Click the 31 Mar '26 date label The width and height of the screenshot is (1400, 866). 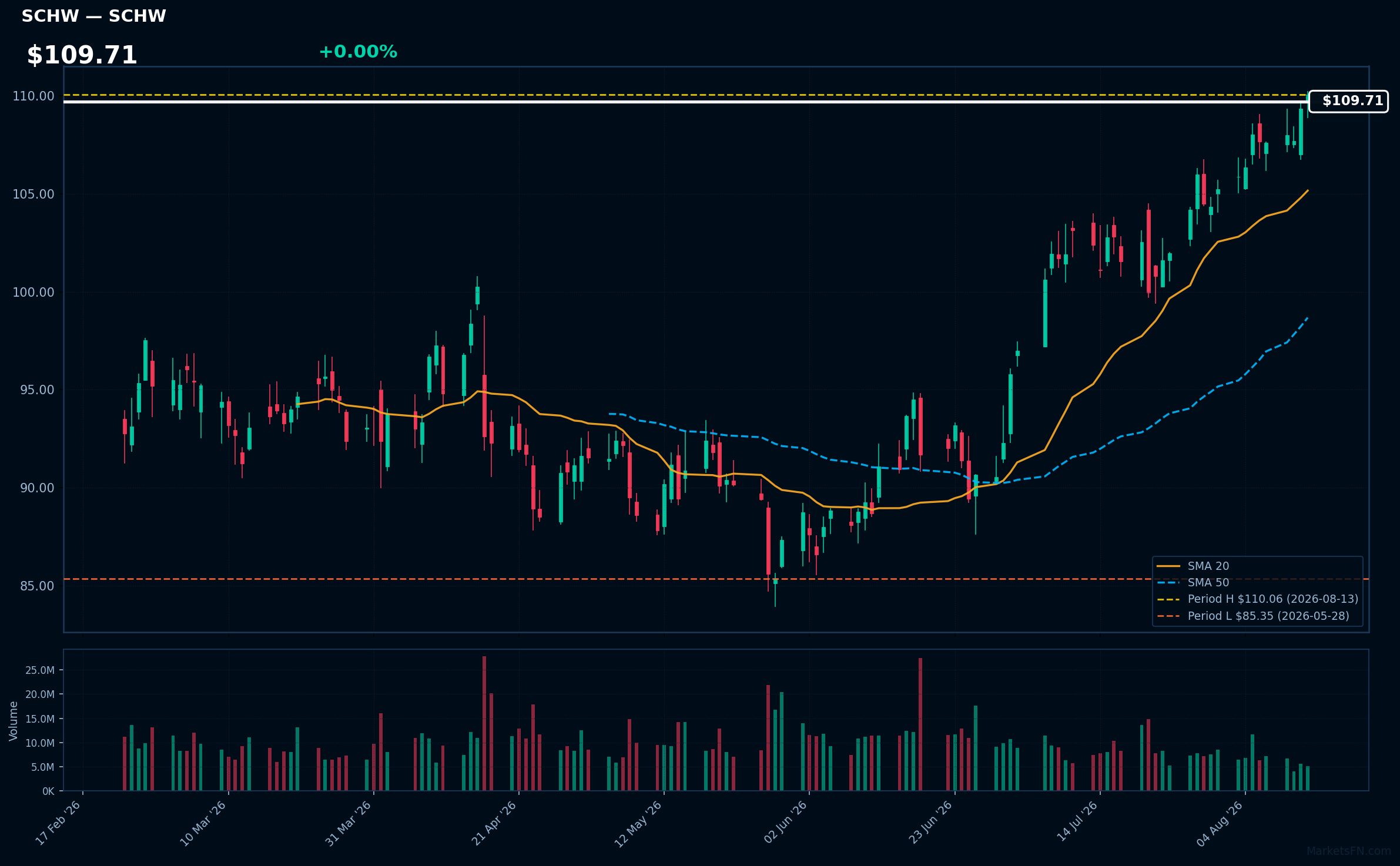pos(348,824)
